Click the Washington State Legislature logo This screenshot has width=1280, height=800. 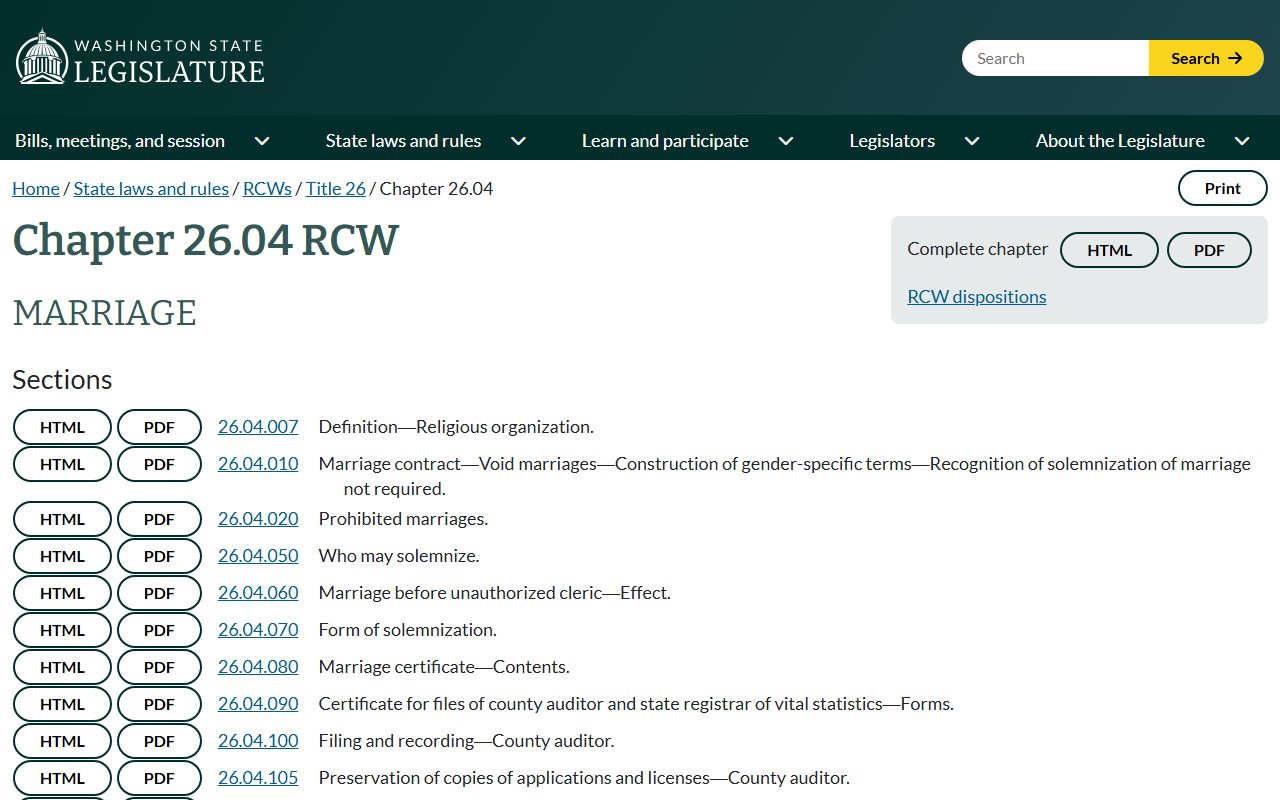(140, 58)
